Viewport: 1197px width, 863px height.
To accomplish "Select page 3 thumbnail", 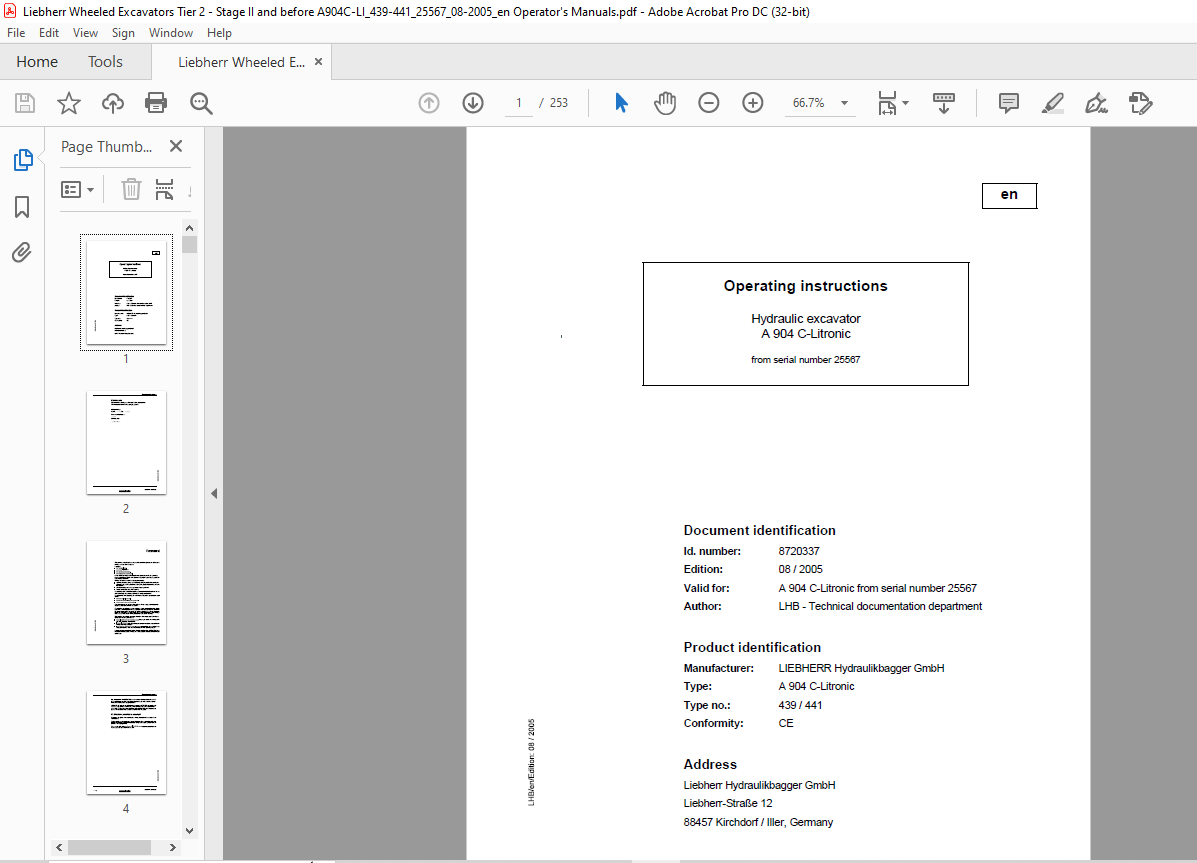I will click(127, 593).
